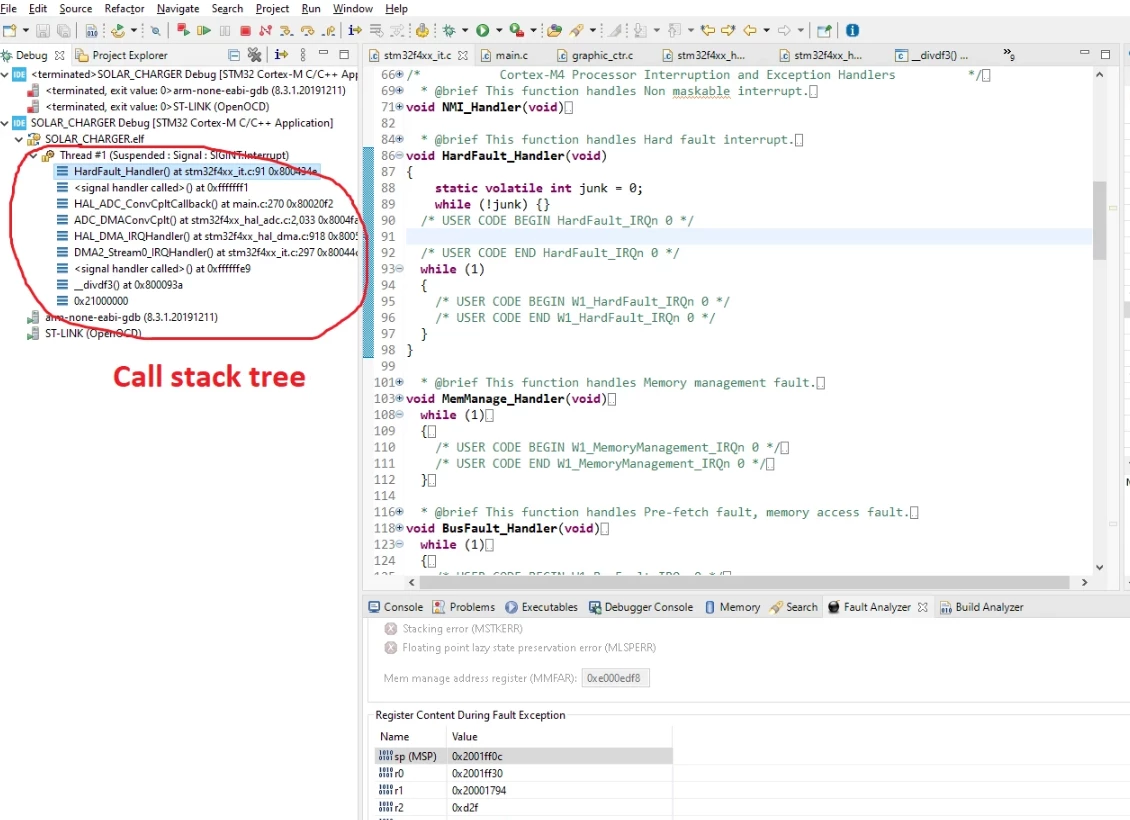The image size is (1130, 820).
Task: Collapse SOLAR_CHARGER.elf tree node
Action: pos(19,139)
